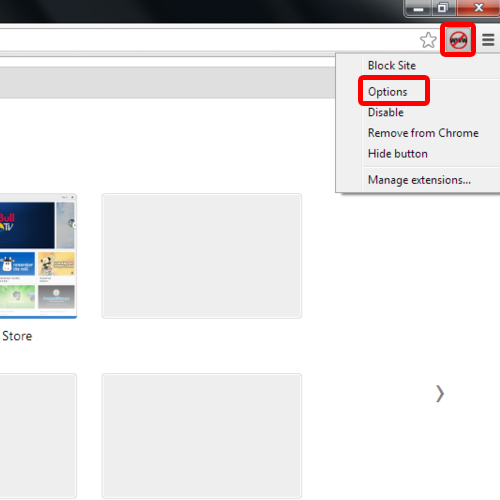Screen dimensions: 500x500
Task: Select Remove from Chrome
Action: (x=423, y=133)
